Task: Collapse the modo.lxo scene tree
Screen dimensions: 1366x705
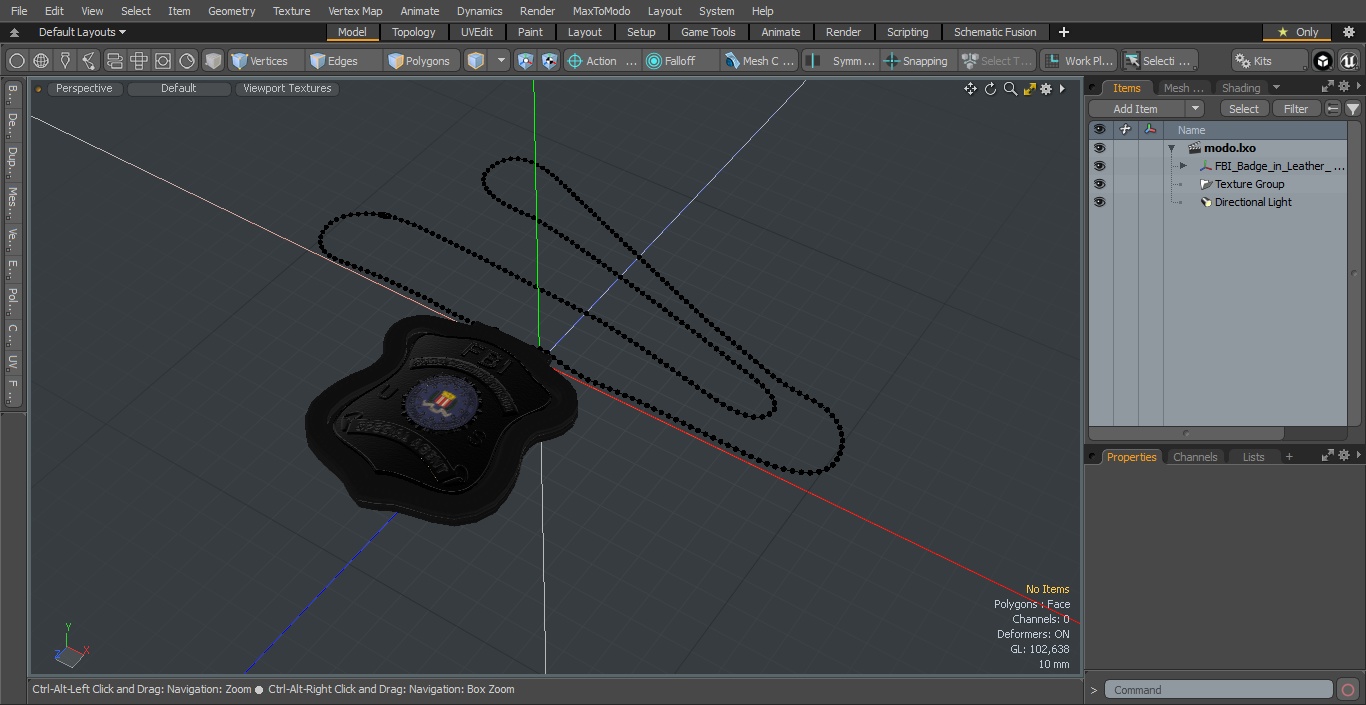Action: (x=1171, y=148)
